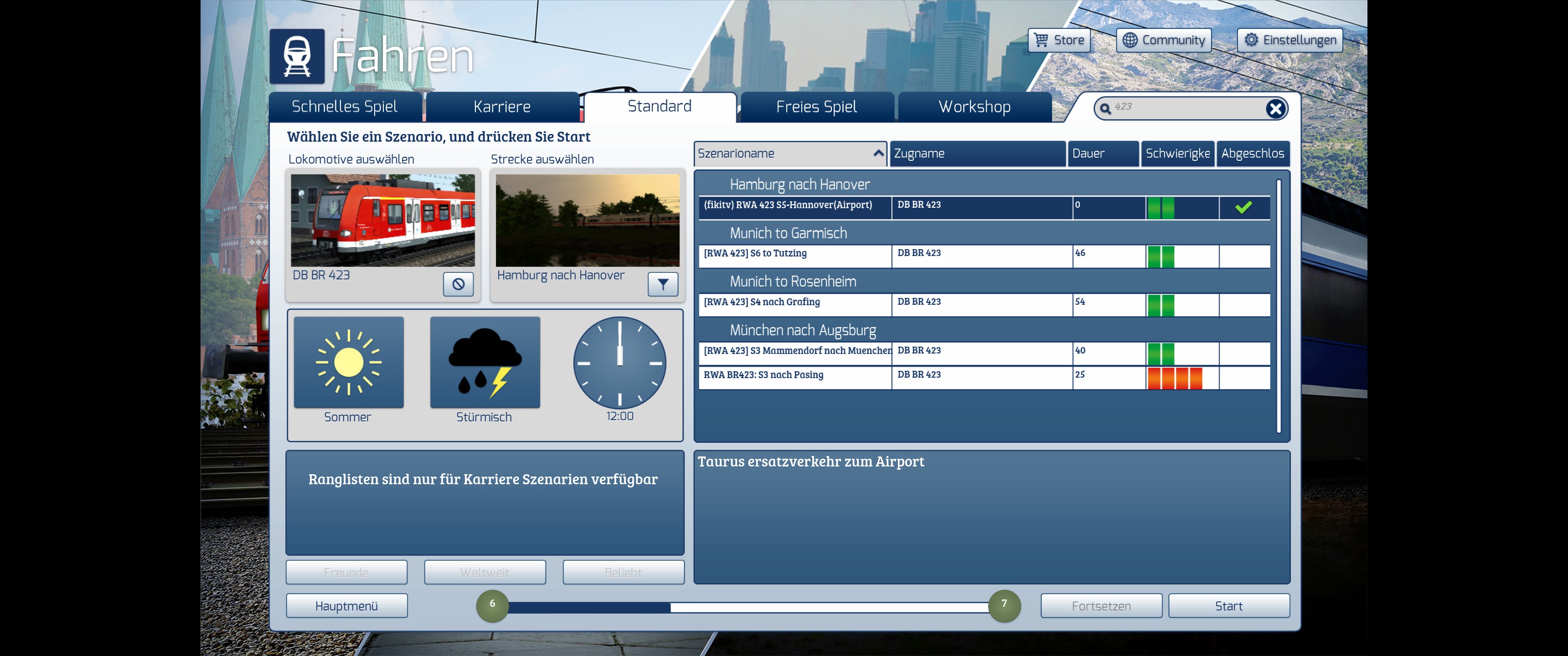The height and width of the screenshot is (656, 1568).
Task: Switch to the Karriere tab
Action: click(501, 107)
